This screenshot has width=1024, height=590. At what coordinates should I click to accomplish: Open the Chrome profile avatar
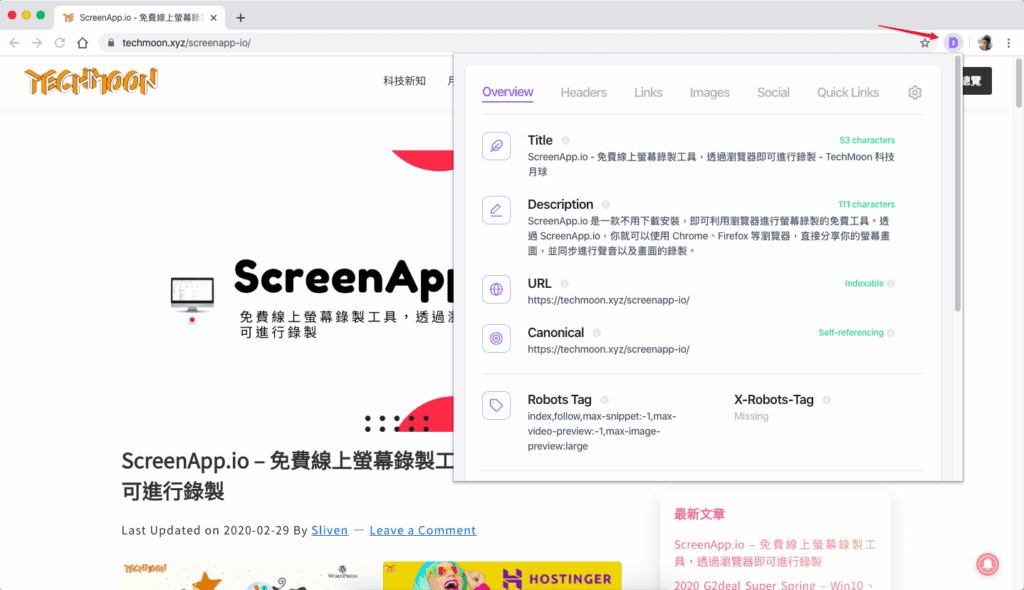tap(985, 43)
